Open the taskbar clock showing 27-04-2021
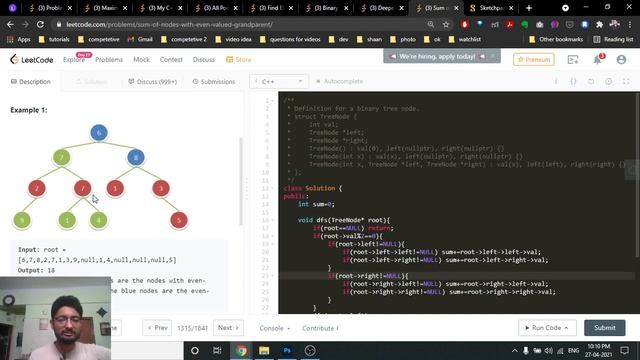 (599, 351)
